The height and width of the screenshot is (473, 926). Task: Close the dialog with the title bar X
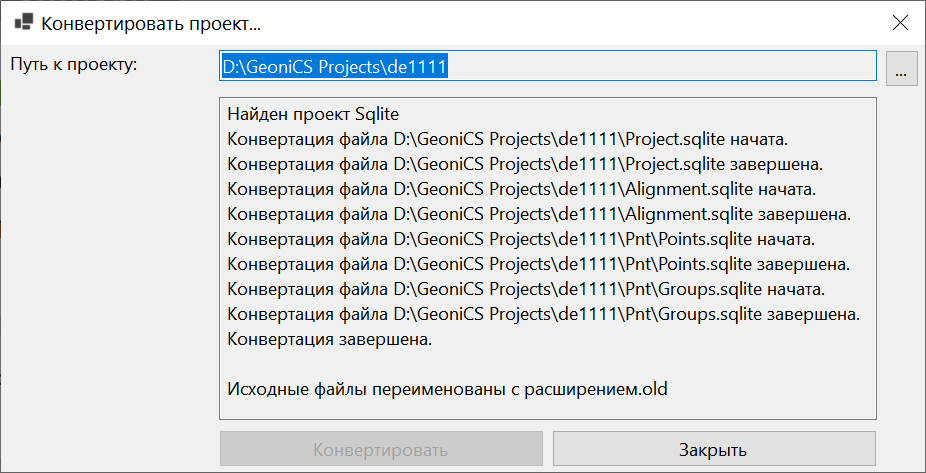[899, 21]
